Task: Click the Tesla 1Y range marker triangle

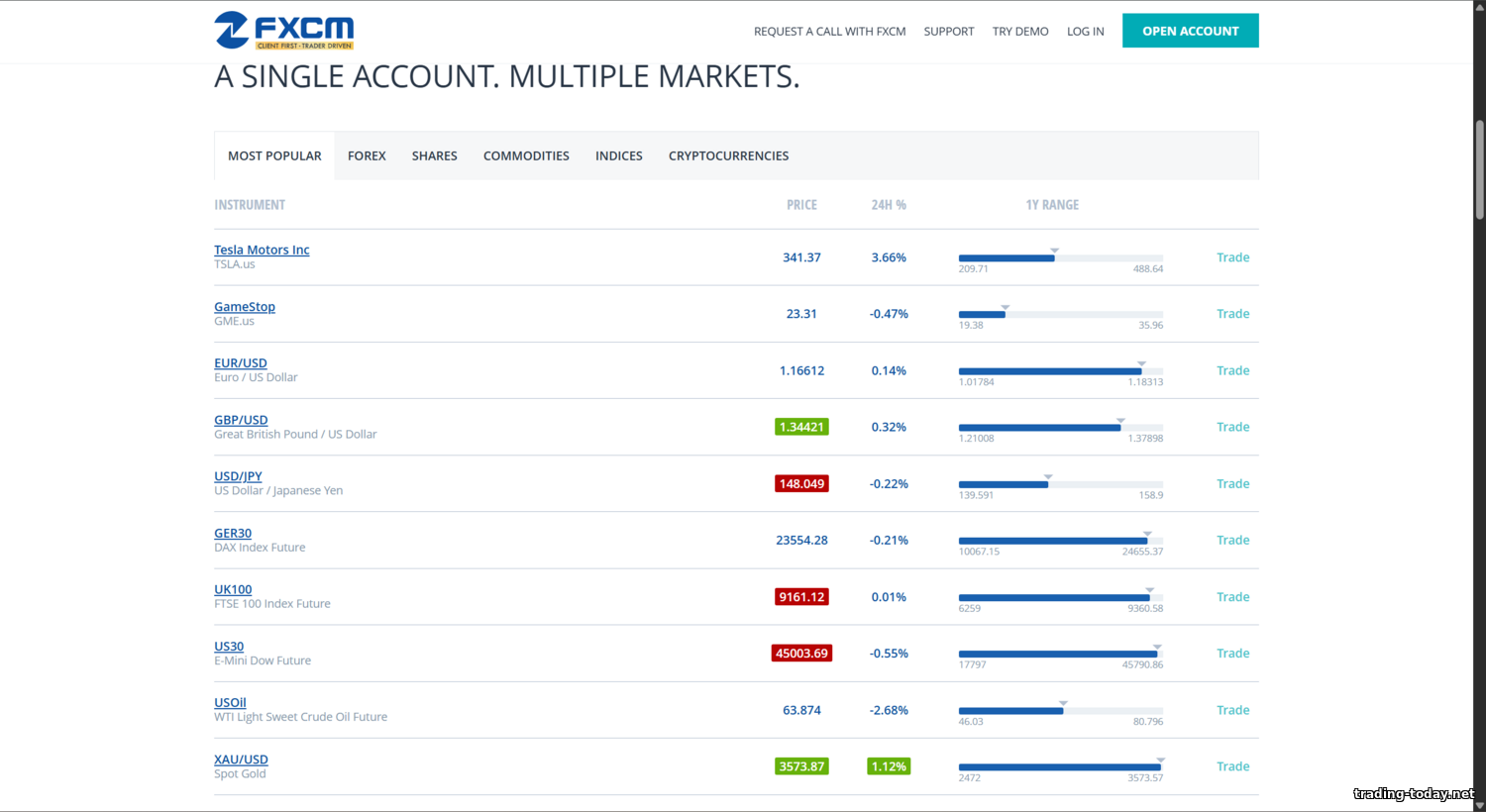Action: pyautogui.click(x=1054, y=251)
